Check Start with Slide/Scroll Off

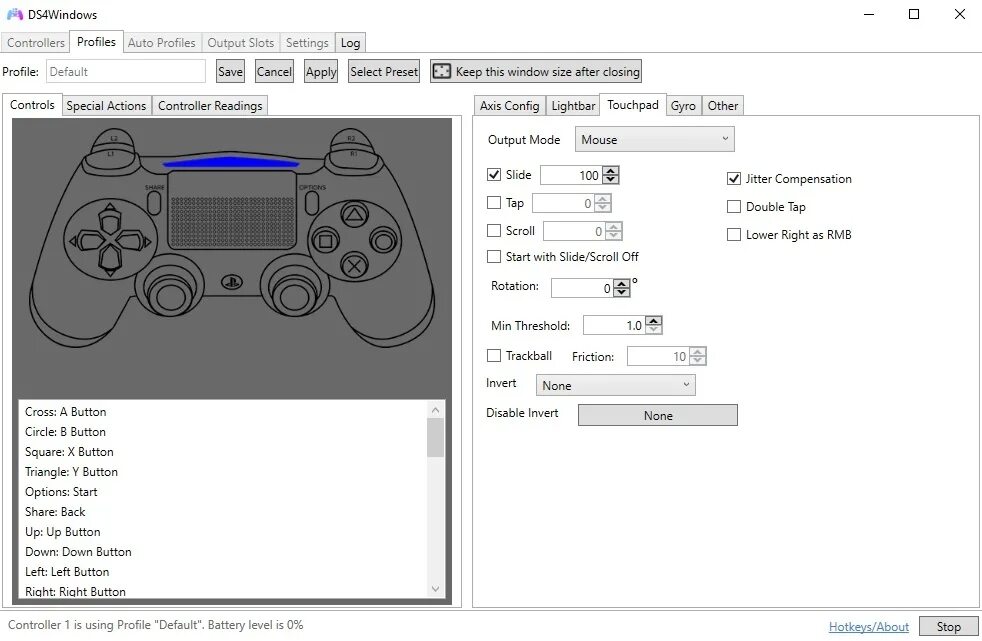pyautogui.click(x=494, y=256)
